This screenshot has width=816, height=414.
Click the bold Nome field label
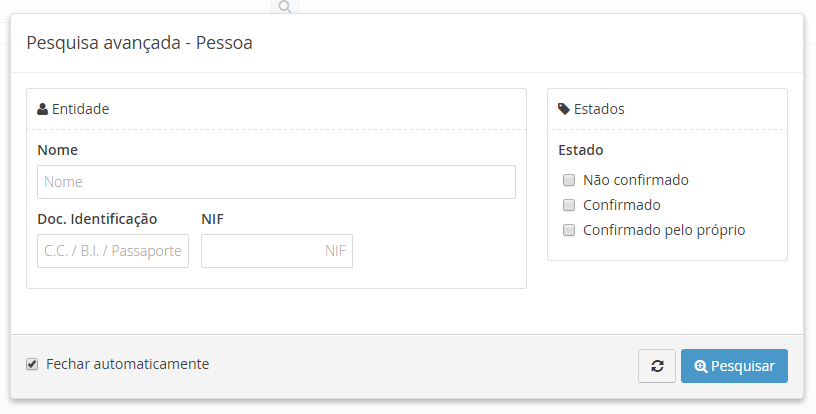pos(57,150)
